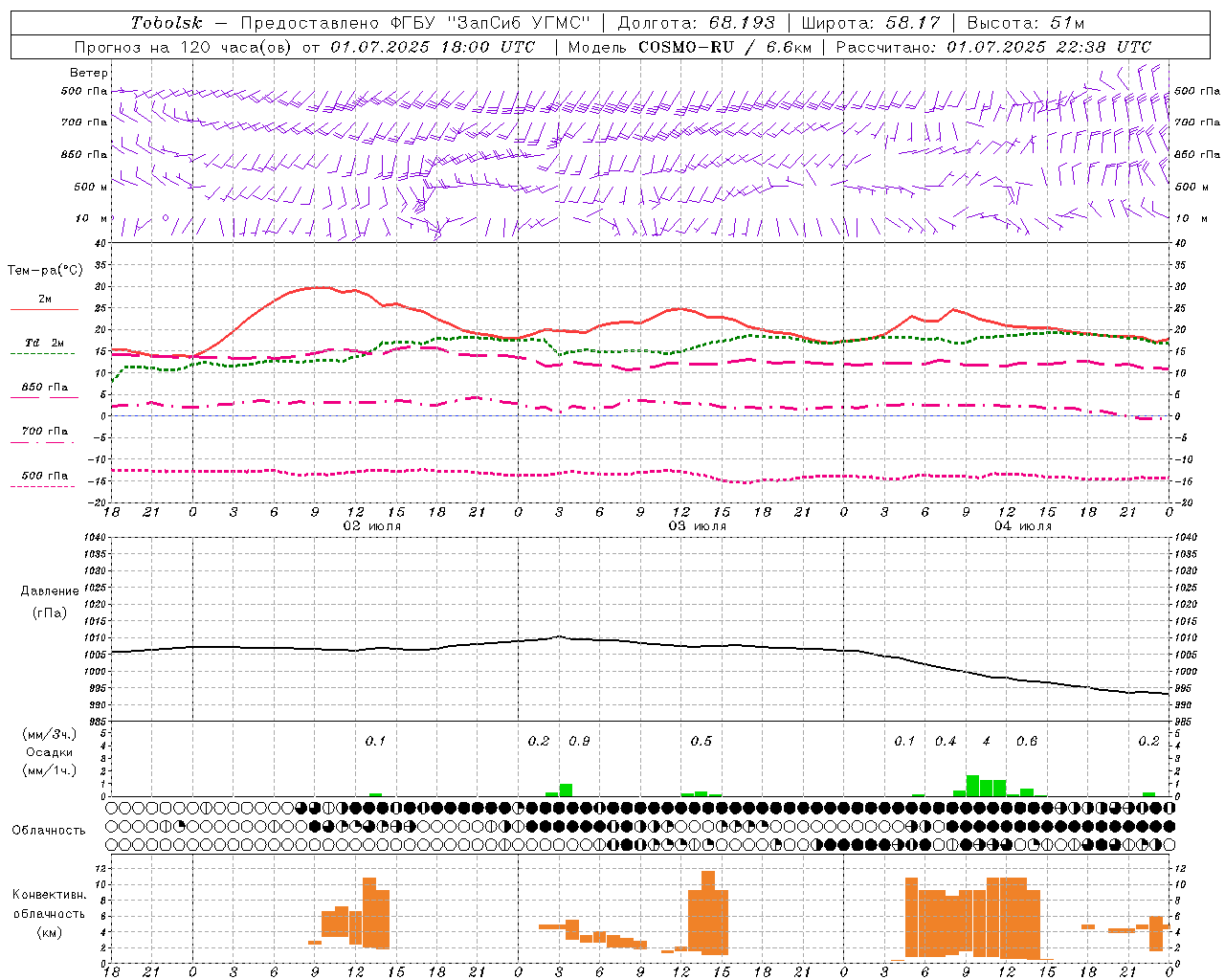Click the '4' precipitation amount value
Screen dimensions: 1225x980
point(987,742)
